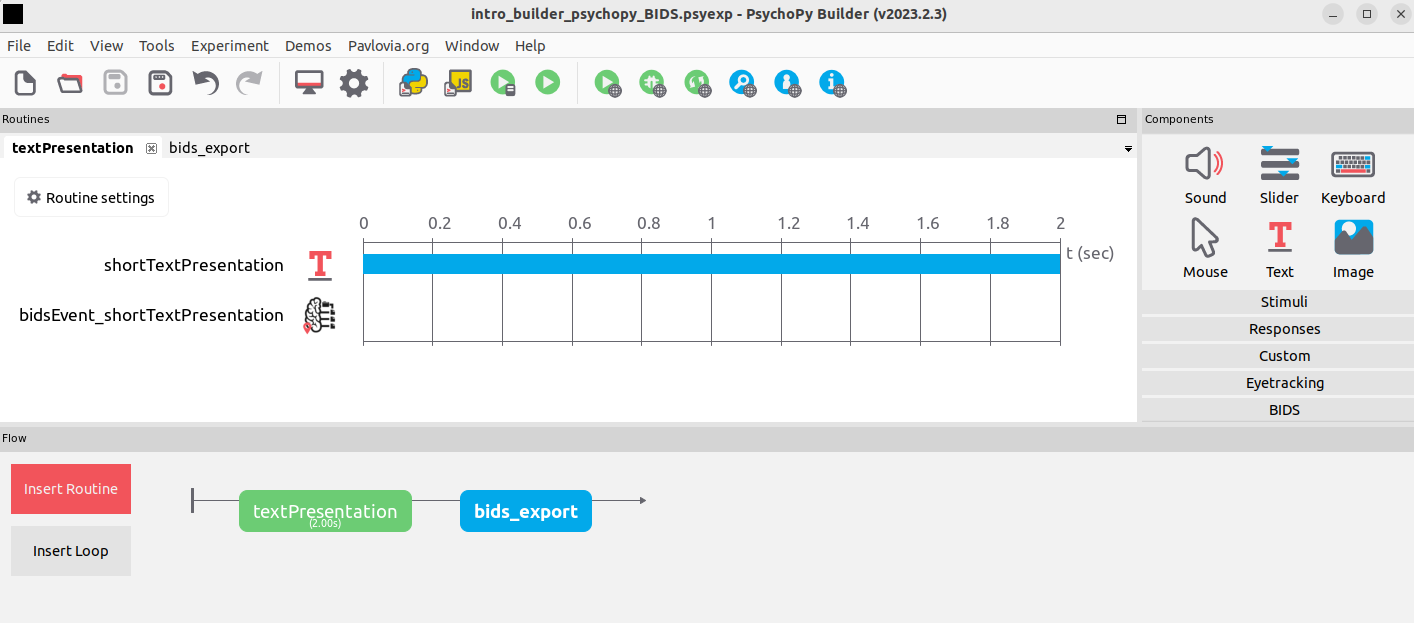Viewport: 1414px width, 623px height.
Task: Open the Tools menu
Action: [x=156, y=46]
